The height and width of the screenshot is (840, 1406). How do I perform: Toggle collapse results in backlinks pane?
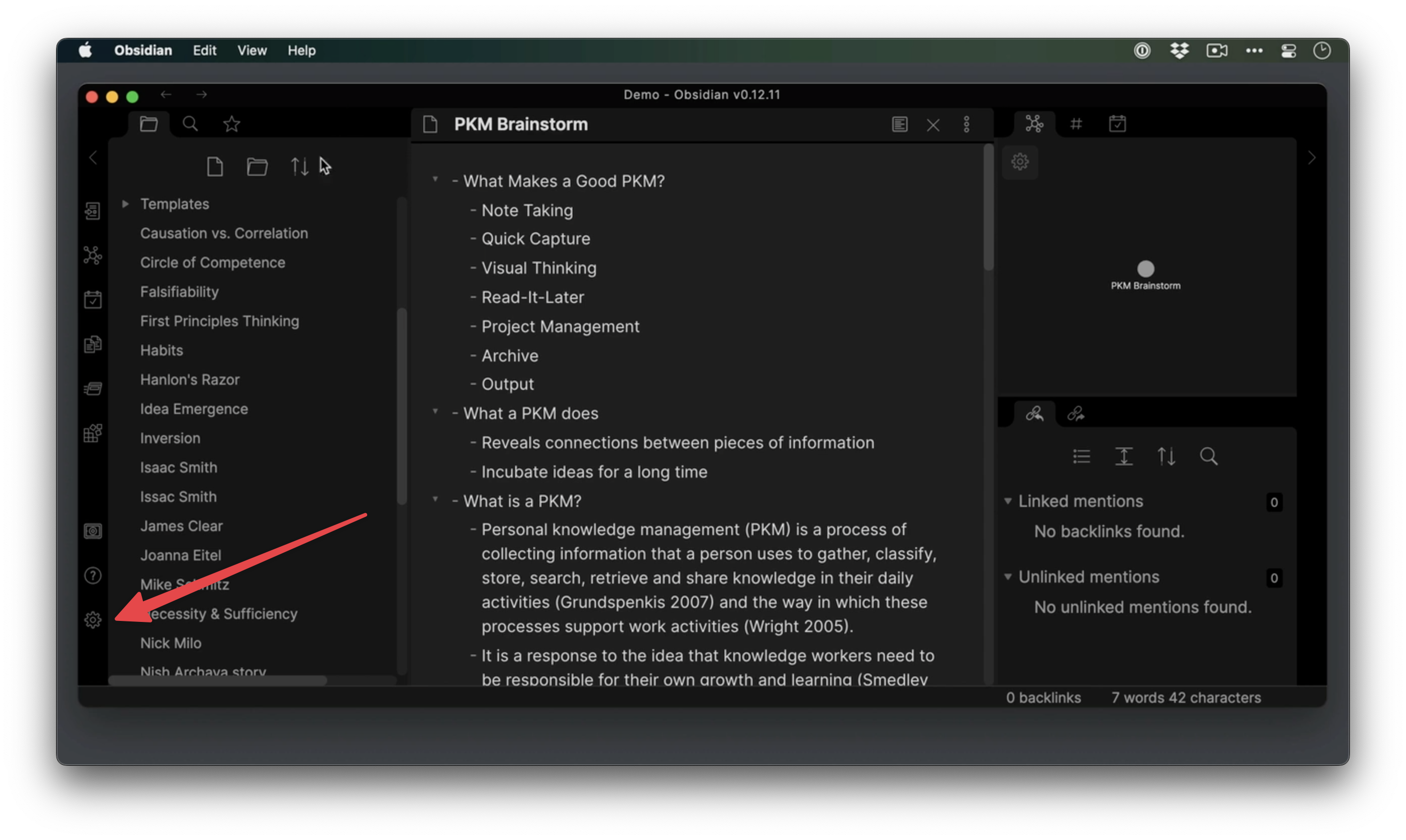coord(1082,456)
